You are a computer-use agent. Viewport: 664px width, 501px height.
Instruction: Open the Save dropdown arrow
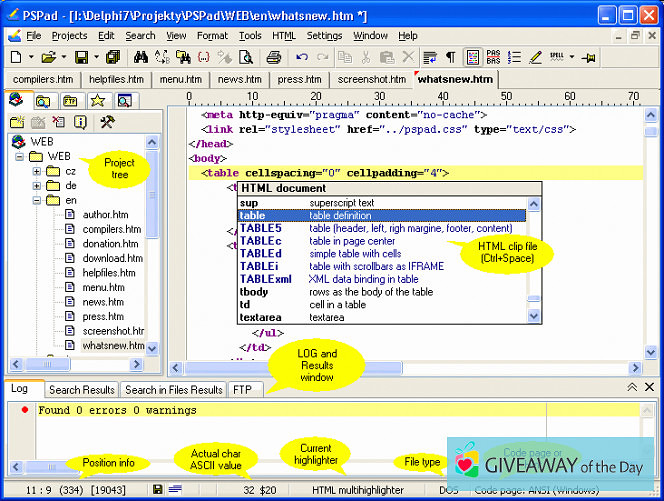(96, 57)
